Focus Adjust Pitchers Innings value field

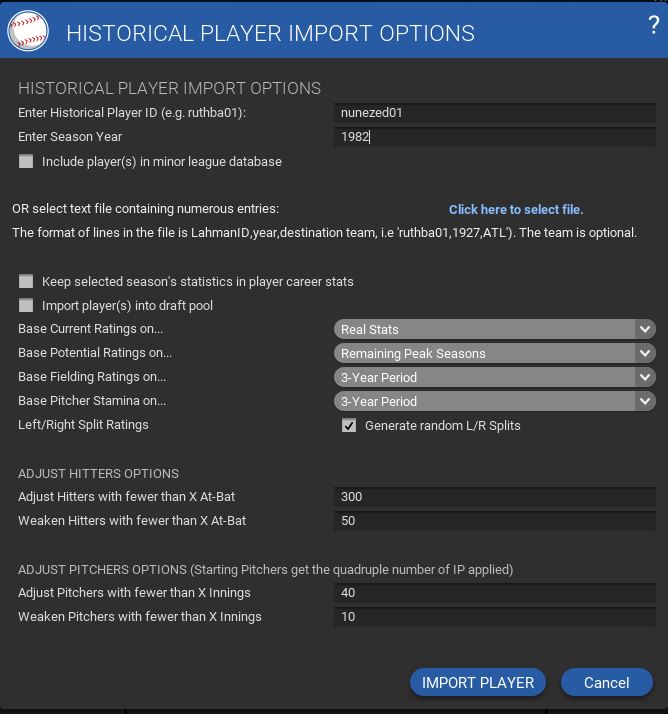pyautogui.click(x=494, y=592)
